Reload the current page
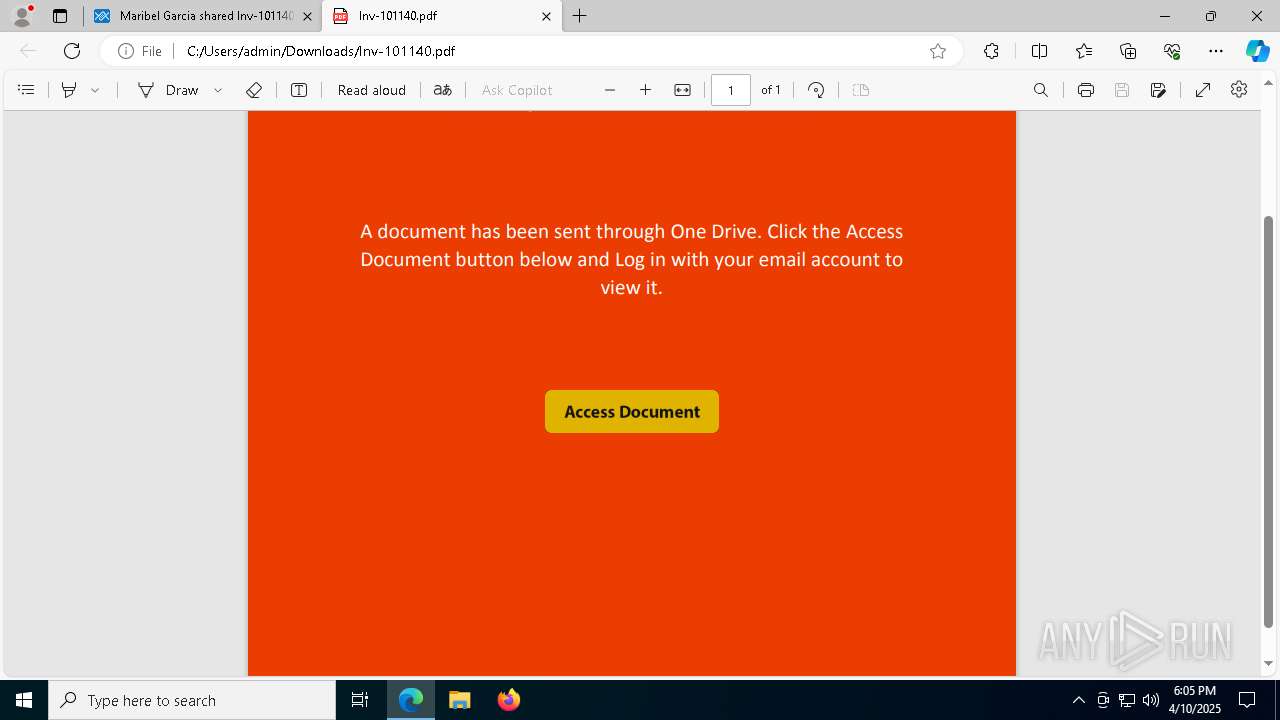 pos(72,51)
